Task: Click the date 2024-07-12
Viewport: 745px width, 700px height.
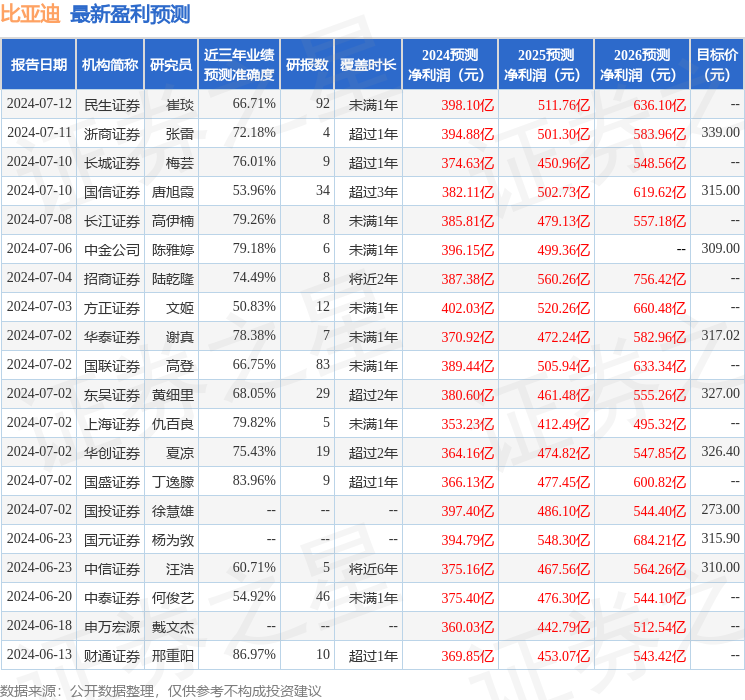Action: tap(39, 103)
